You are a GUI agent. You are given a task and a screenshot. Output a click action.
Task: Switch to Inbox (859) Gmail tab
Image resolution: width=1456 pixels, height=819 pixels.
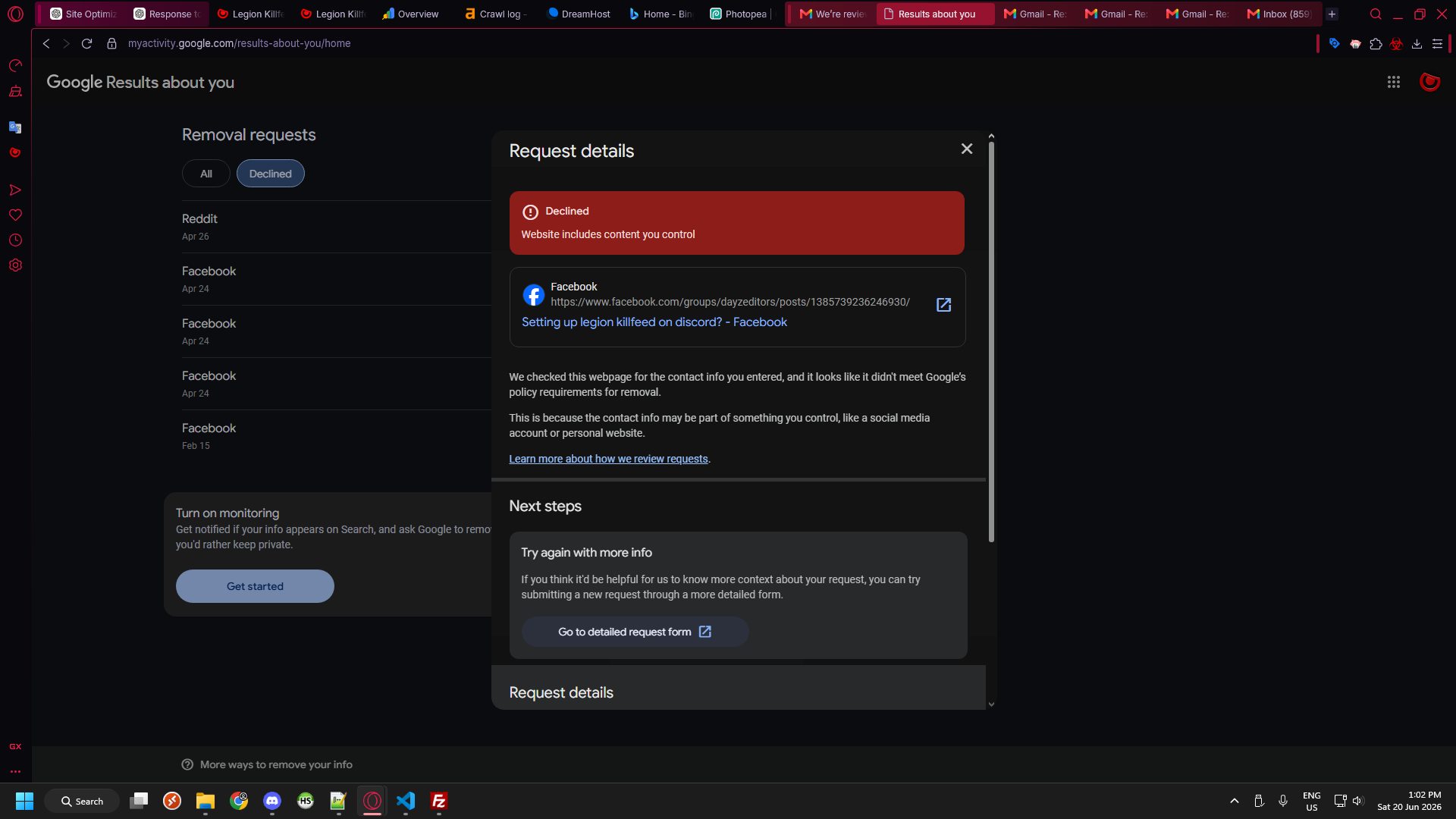(1279, 14)
